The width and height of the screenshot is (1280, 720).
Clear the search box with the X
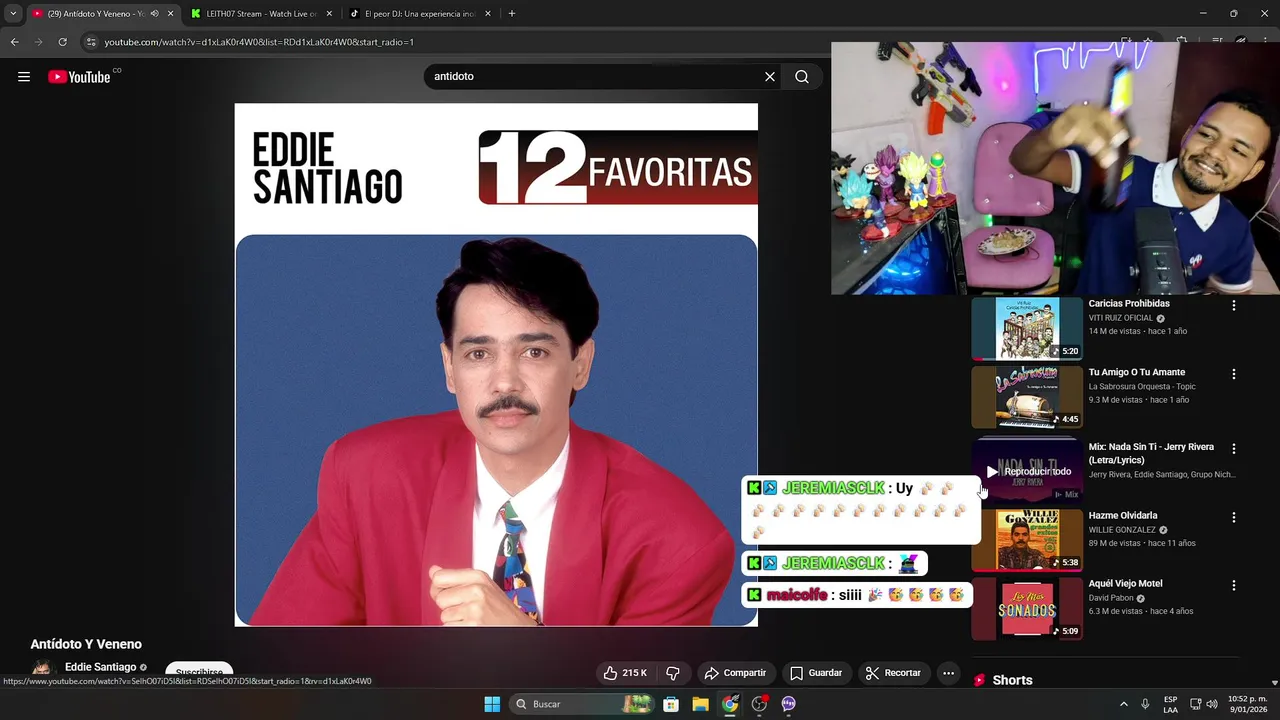770,77
